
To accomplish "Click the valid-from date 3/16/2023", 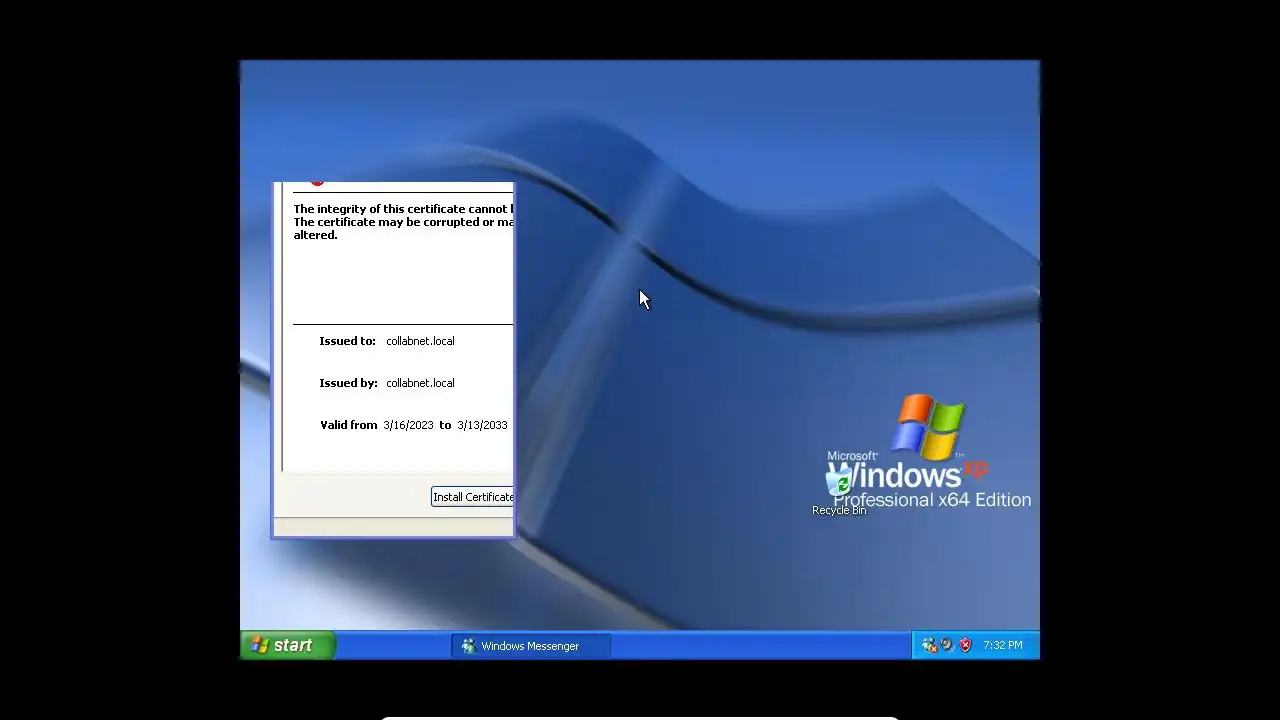I will point(408,425).
